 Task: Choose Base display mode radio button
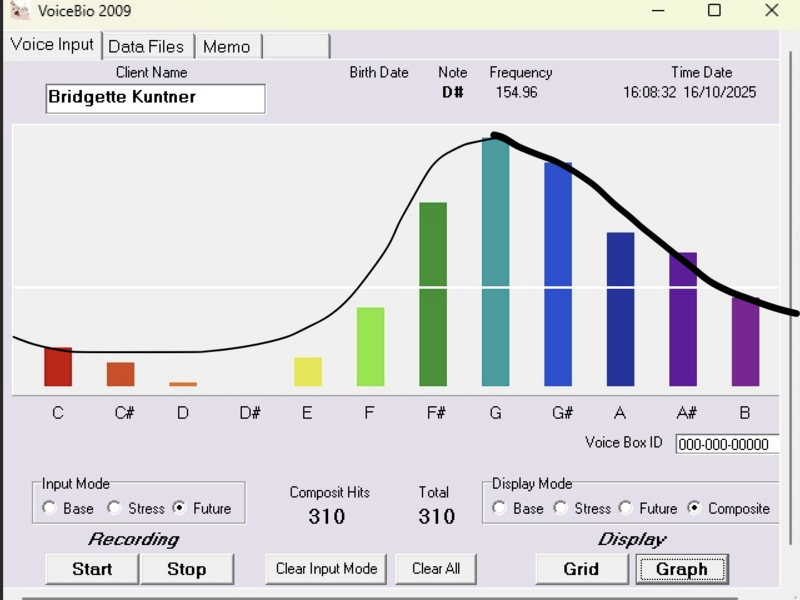tap(499, 508)
